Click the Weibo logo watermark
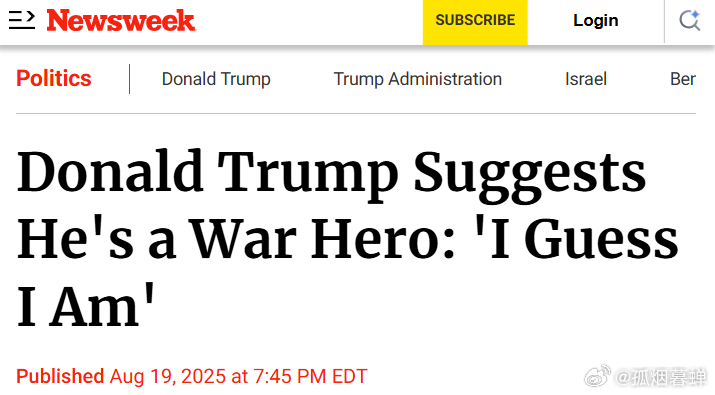This screenshot has height=395, width=715. tap(597, 375)
